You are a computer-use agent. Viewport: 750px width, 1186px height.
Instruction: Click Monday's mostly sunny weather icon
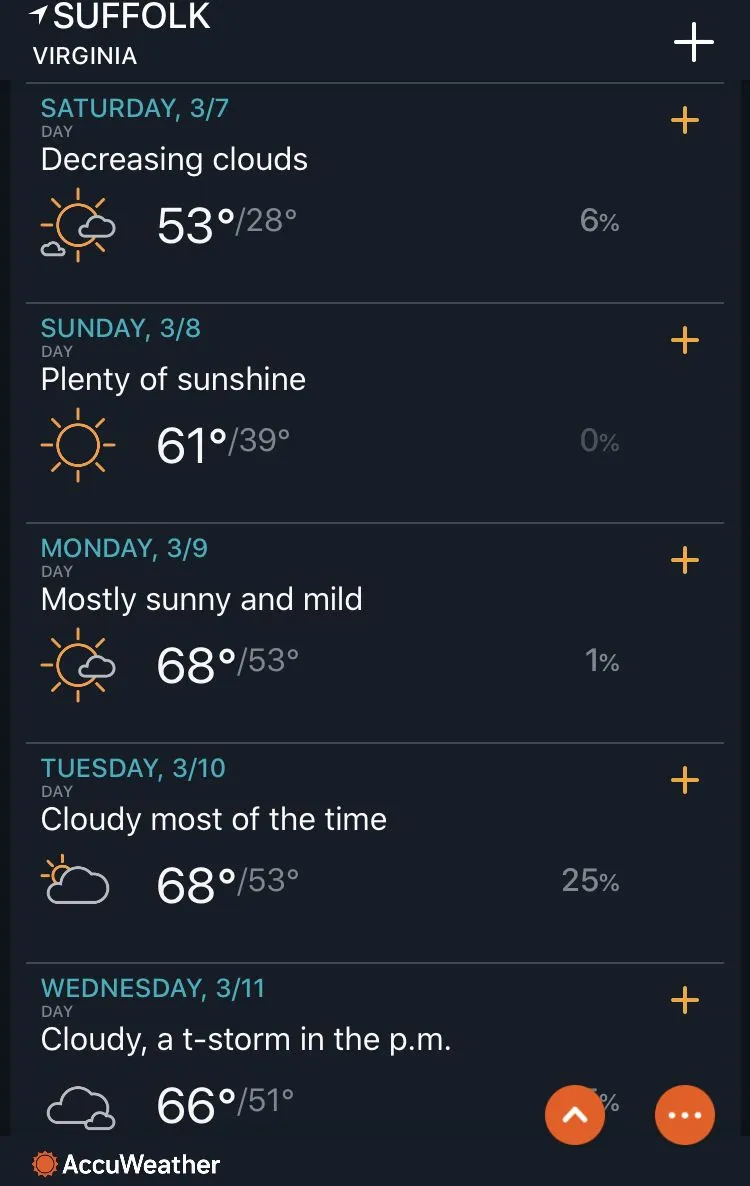[x=78, y=666]
